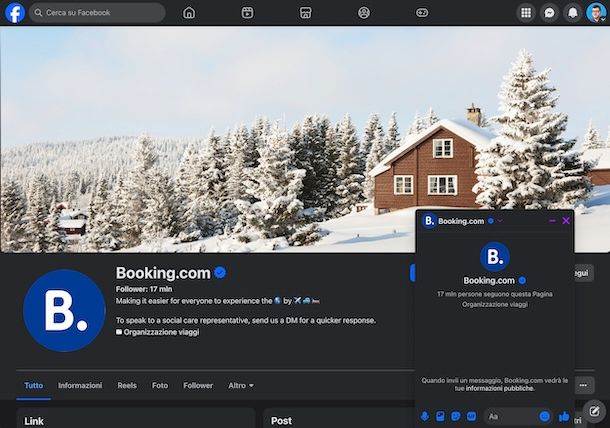This screenshot has width=610, height=428.
Task: Switch to the Foto tab
Action: [160, 385]
